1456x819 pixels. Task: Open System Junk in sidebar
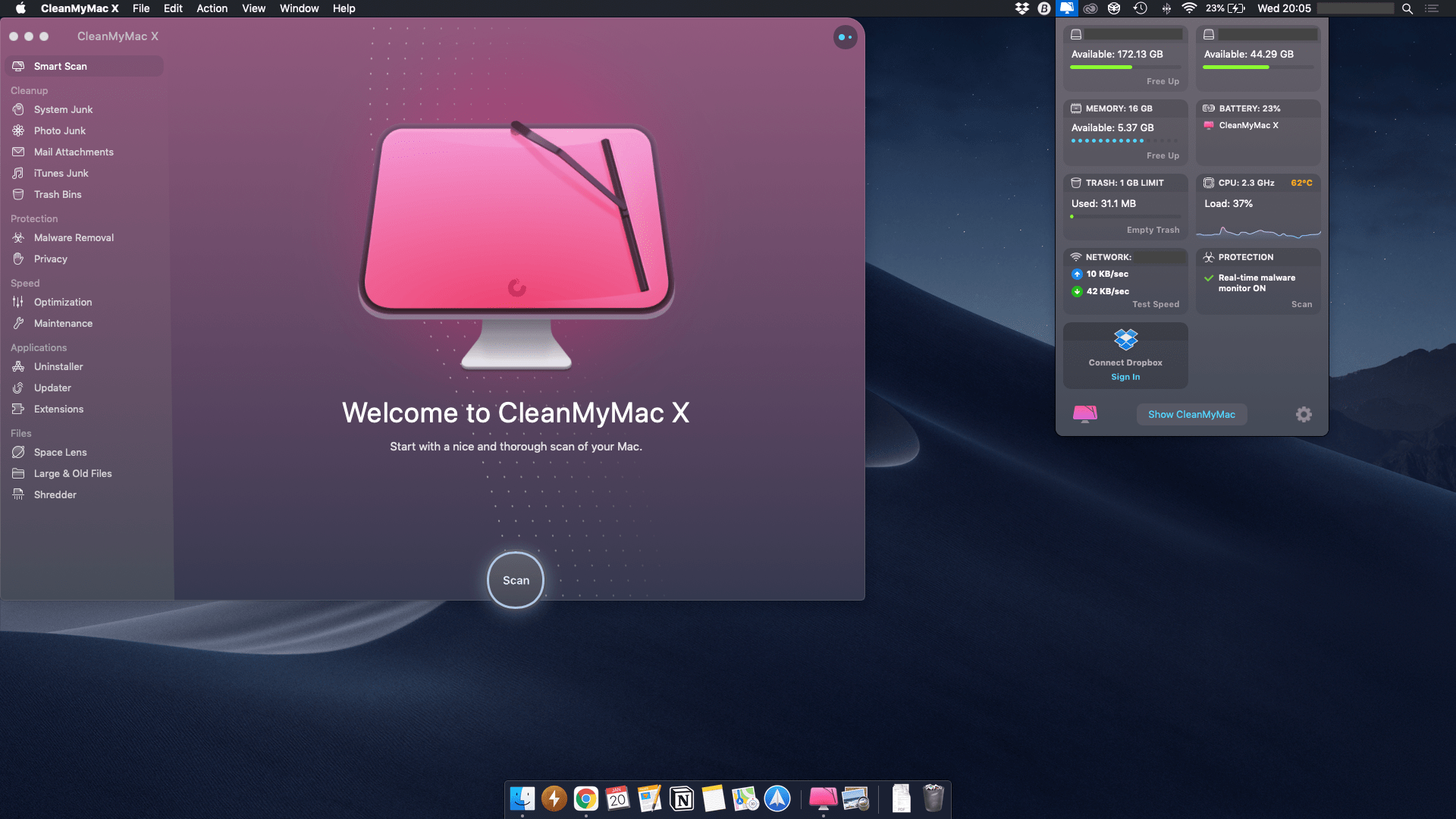[63, 109]
